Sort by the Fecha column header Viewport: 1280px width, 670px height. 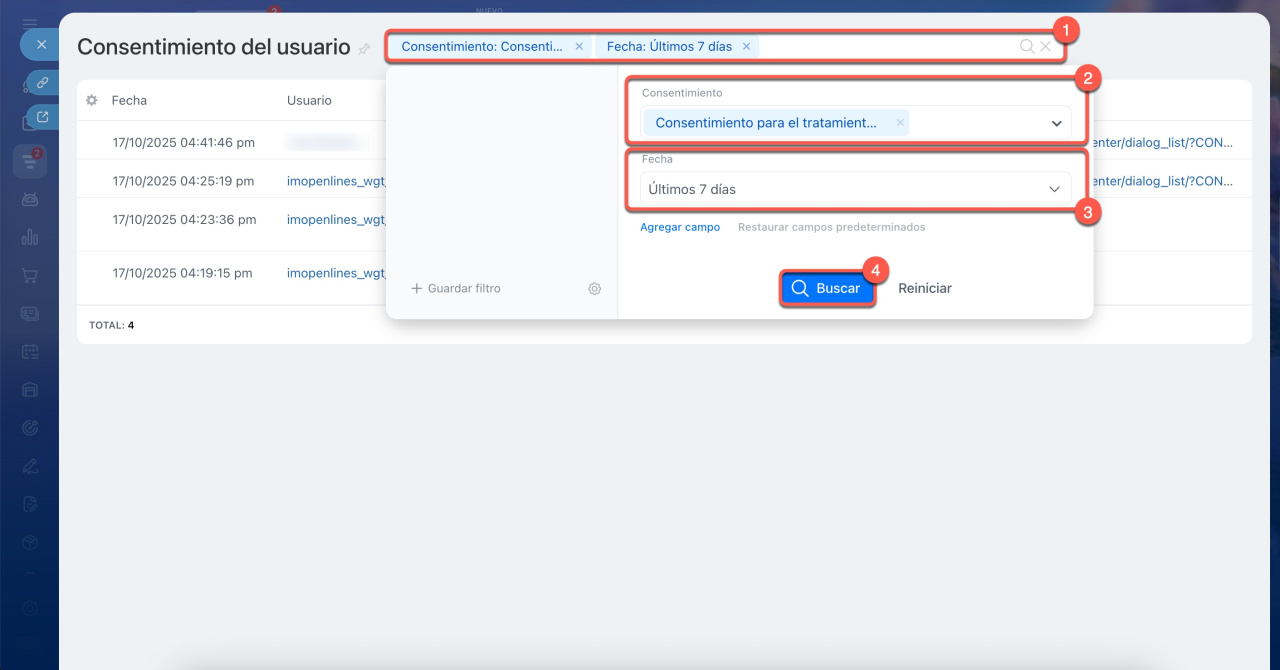[x=129, y=100]
